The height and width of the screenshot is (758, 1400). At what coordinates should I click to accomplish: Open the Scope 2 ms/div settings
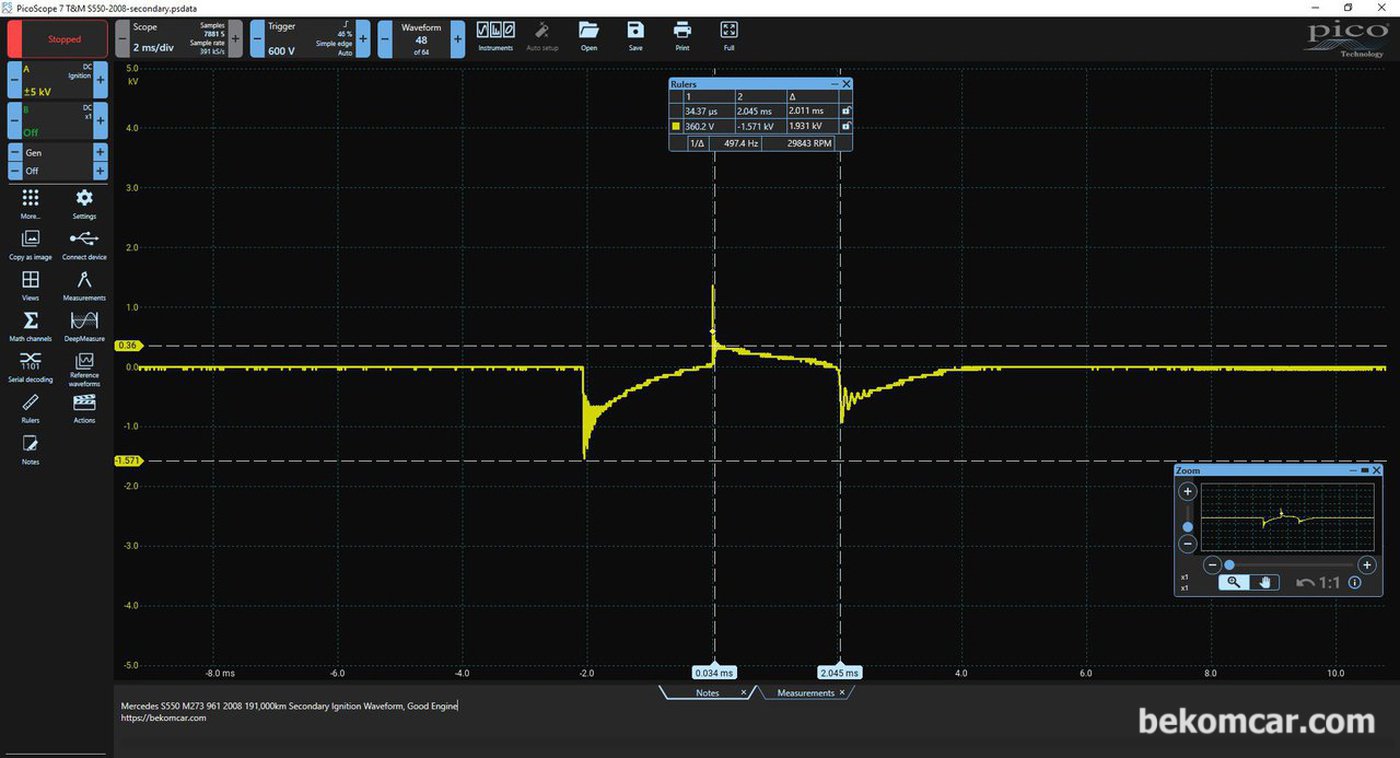(179, 39)
